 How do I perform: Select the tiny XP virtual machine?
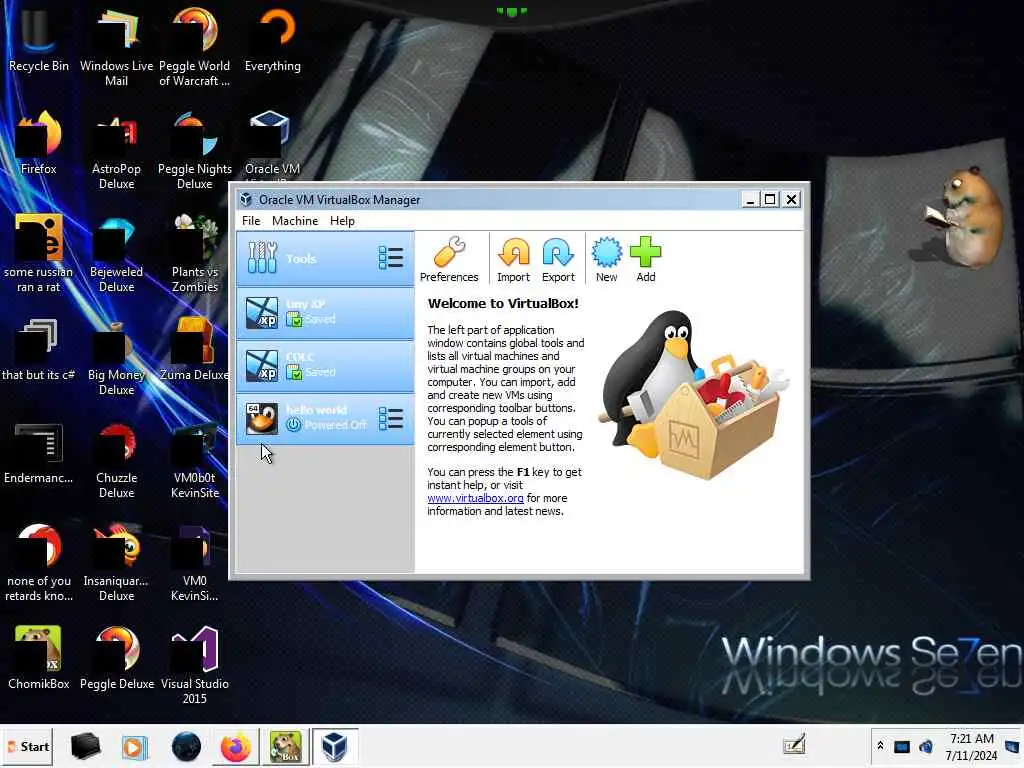[x=325, y=312]
